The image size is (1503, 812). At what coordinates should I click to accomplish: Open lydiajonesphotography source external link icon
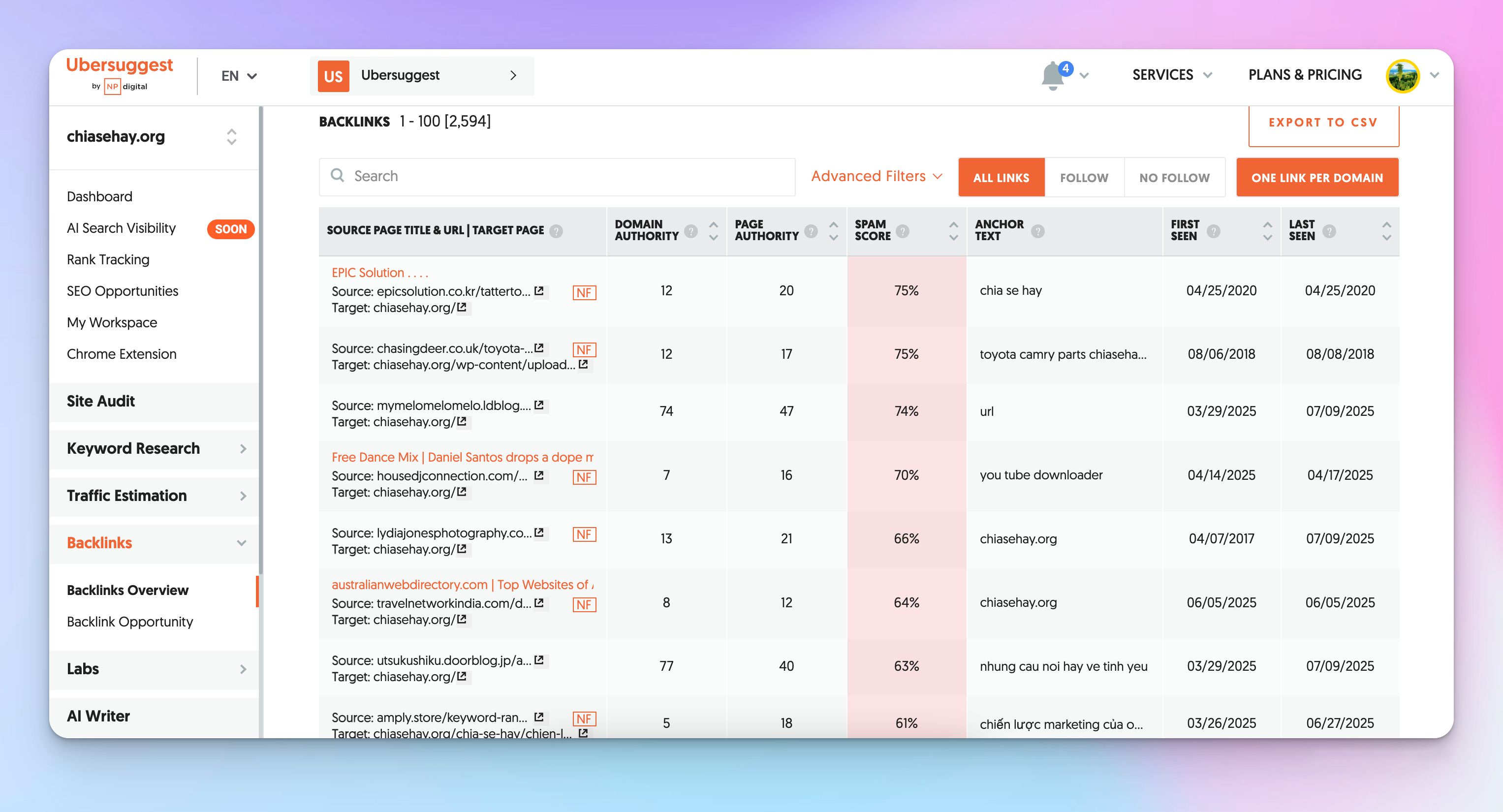pyautogui.click(x=539, y=533)
